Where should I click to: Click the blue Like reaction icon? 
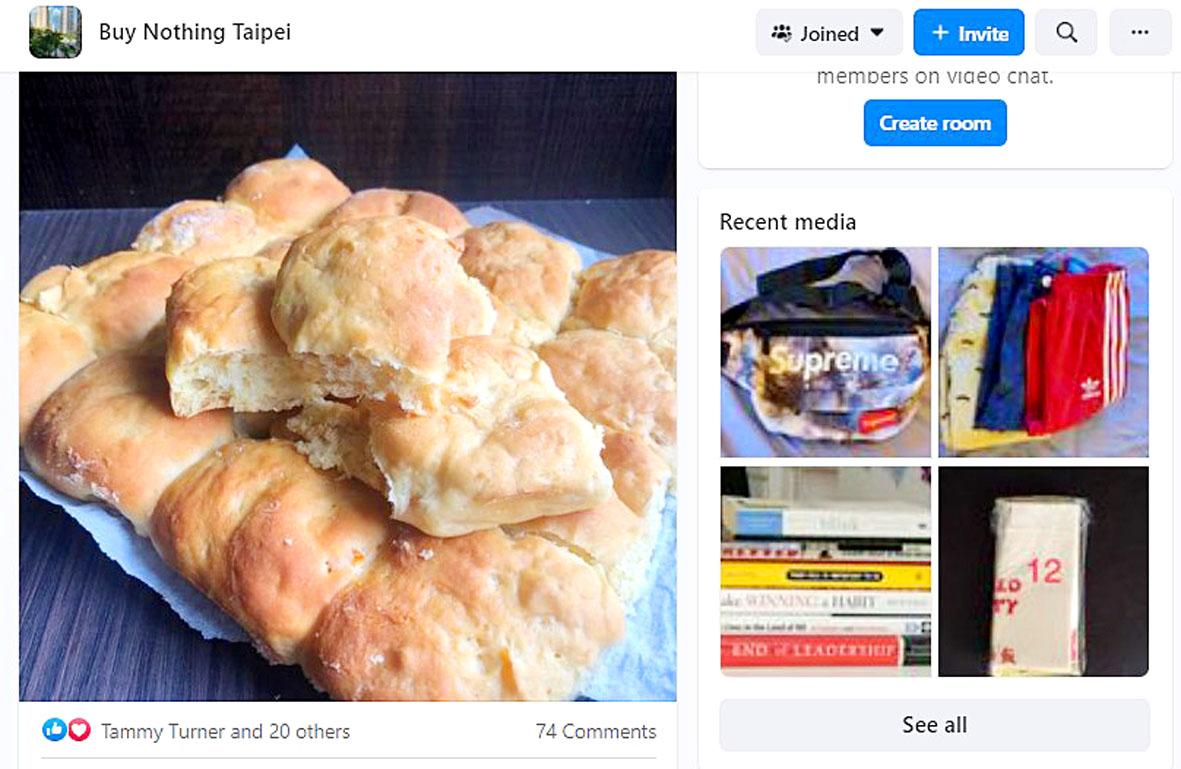54,729
